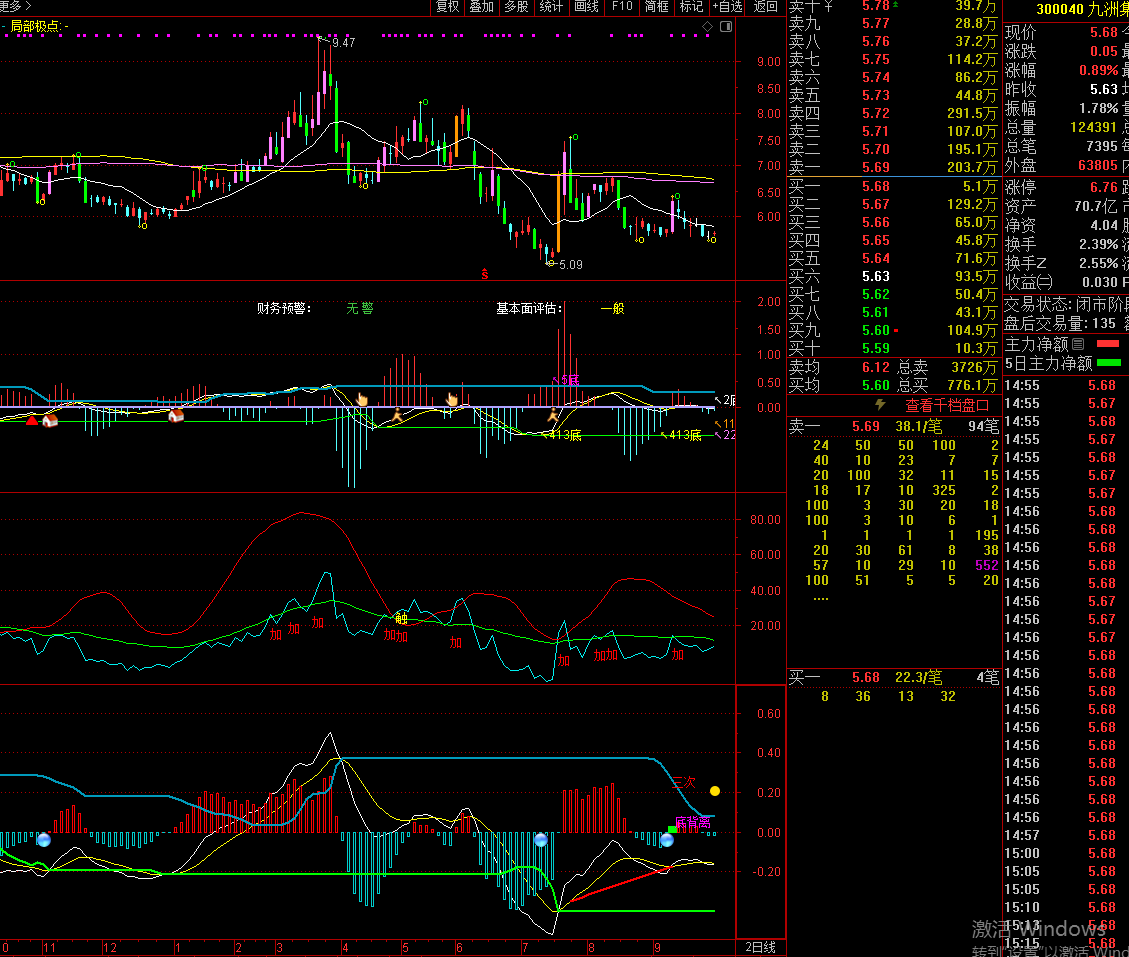This screenshot has height=957, width=1129.
Task: Click 查看千档盘口 link
Action: pos(946,405)
